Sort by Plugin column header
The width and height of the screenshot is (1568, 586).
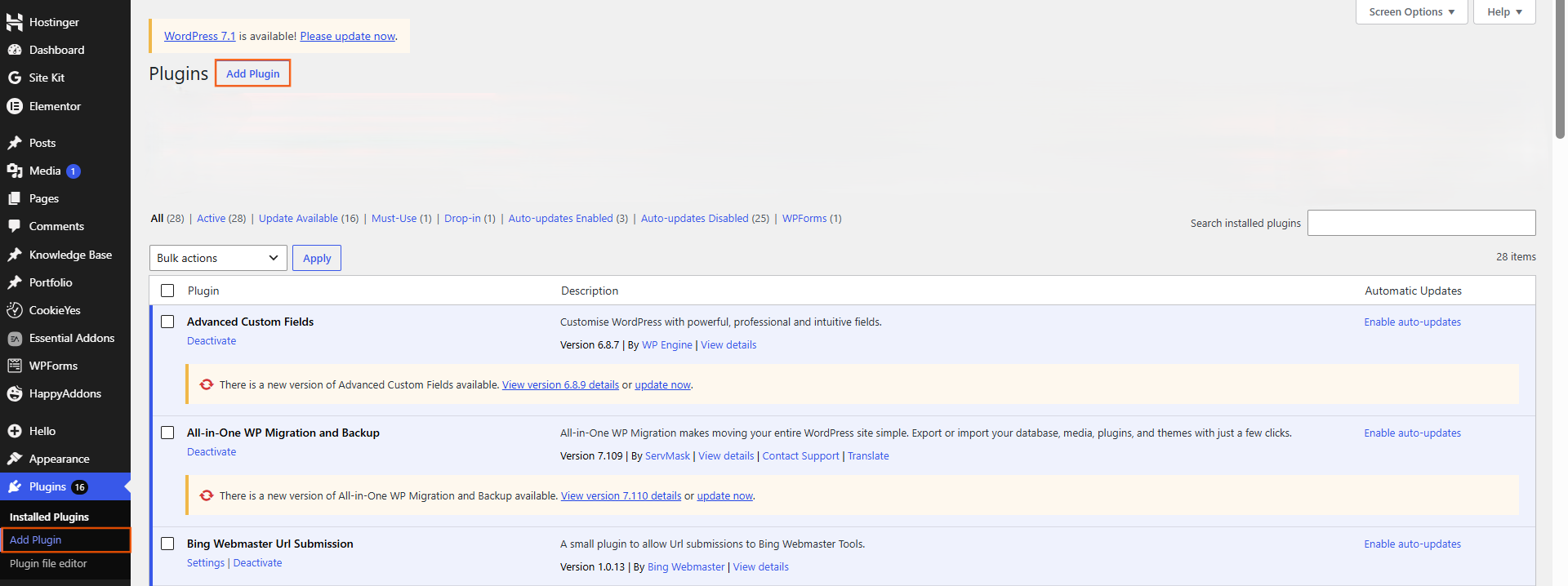coord(203,291)
